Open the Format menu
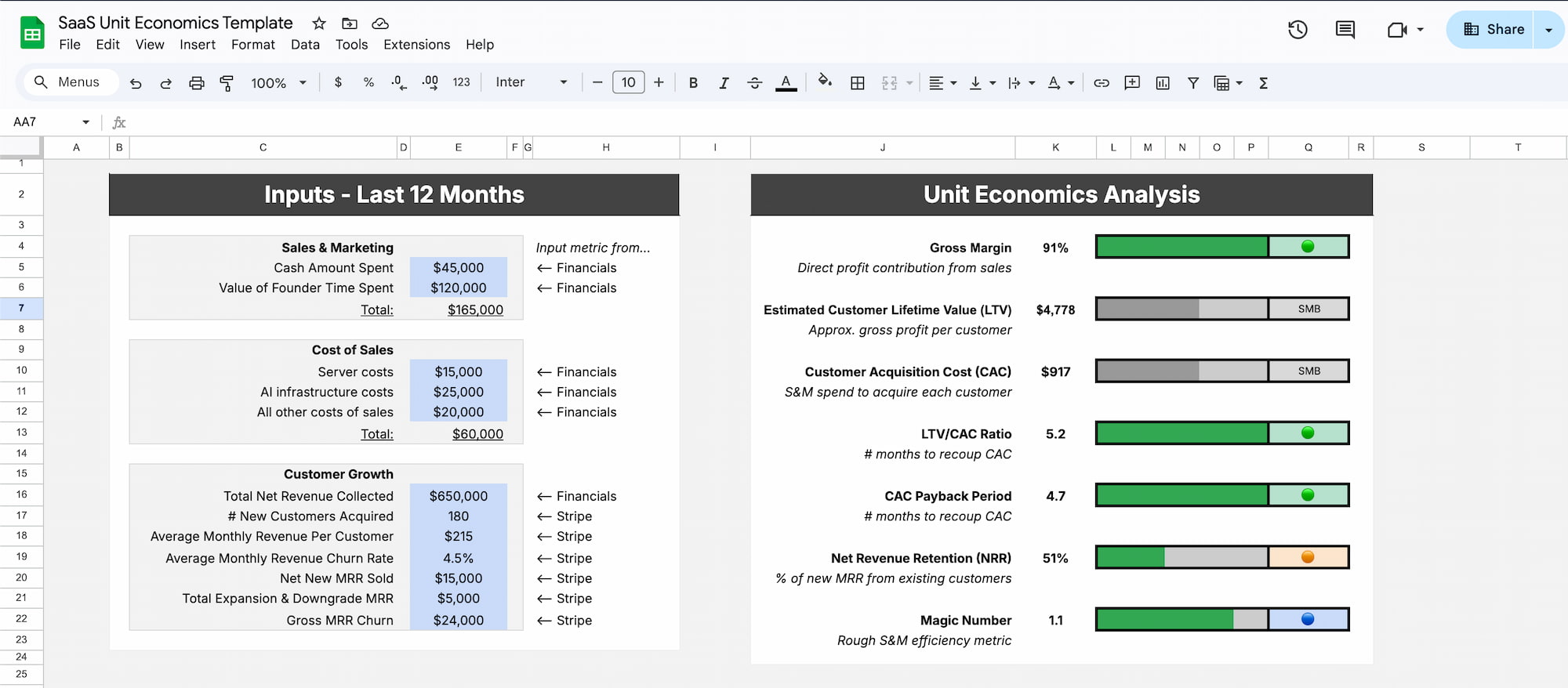1568x688 pixels. click(252, 45)
